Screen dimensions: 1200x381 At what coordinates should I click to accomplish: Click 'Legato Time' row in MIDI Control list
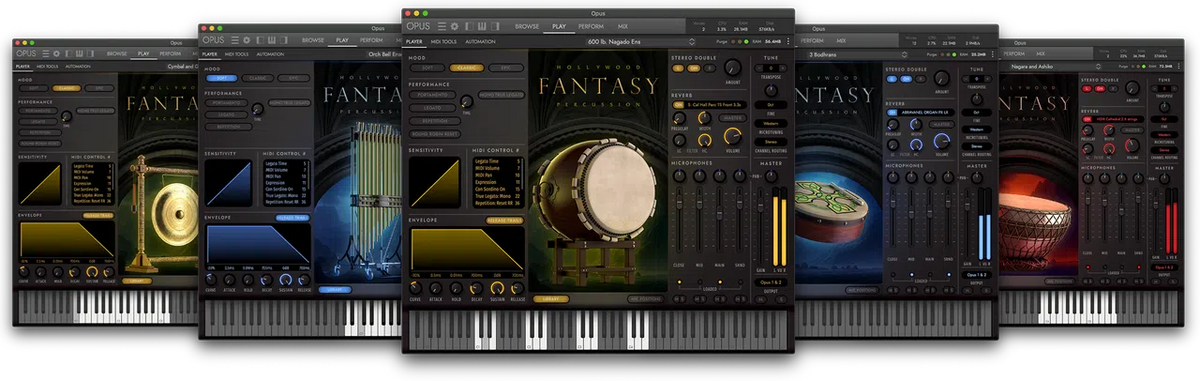click(x=497, y=161)
